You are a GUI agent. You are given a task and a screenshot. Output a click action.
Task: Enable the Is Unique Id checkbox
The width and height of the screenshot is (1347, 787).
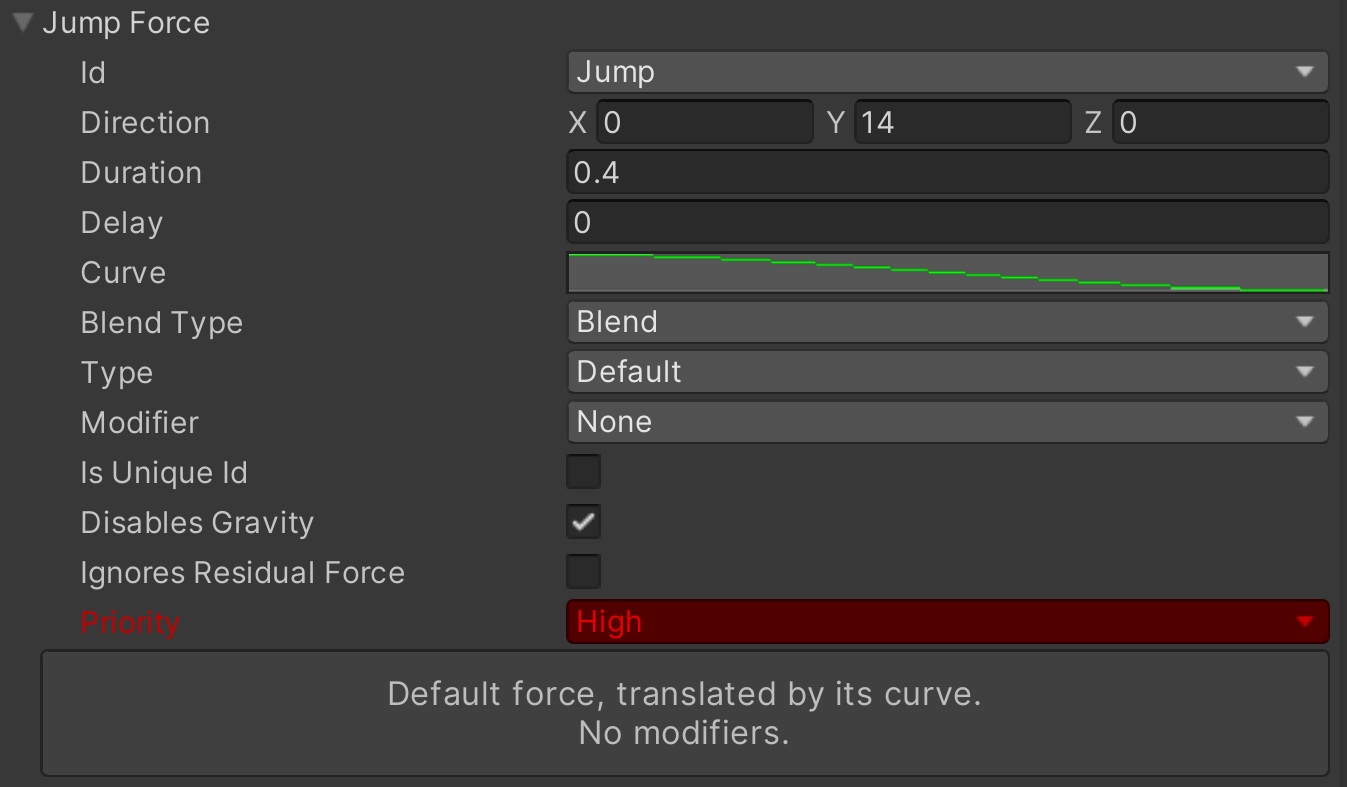(583, 472)
